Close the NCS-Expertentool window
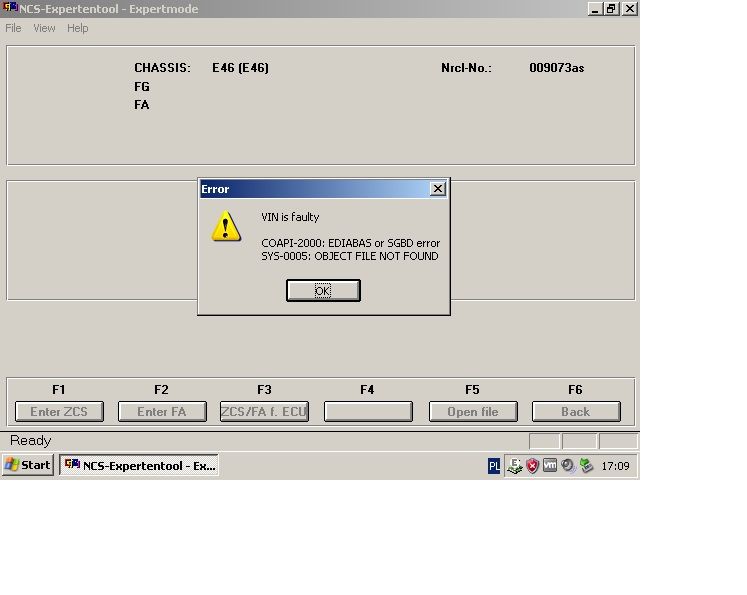Viewport: 747px width, 595px height. pos(629,9)
